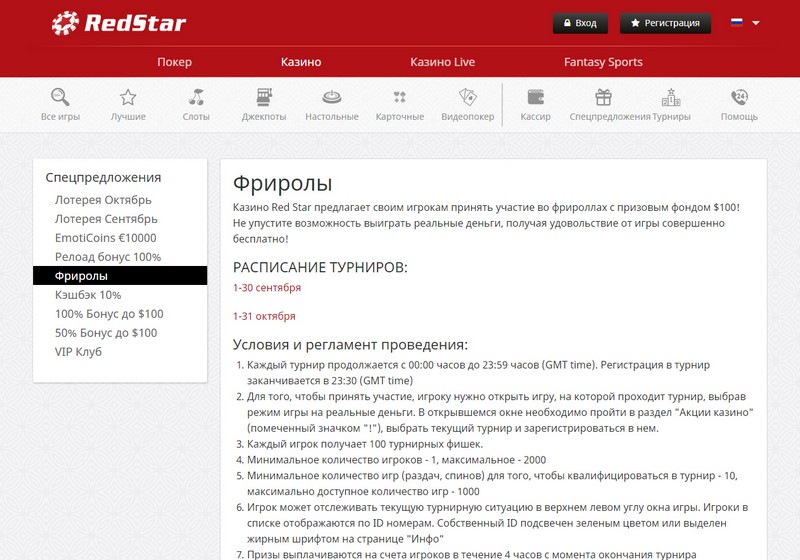Open VIP Клуб in sidebar
Viewport: 800px width, 560px height.
point(78,351)
